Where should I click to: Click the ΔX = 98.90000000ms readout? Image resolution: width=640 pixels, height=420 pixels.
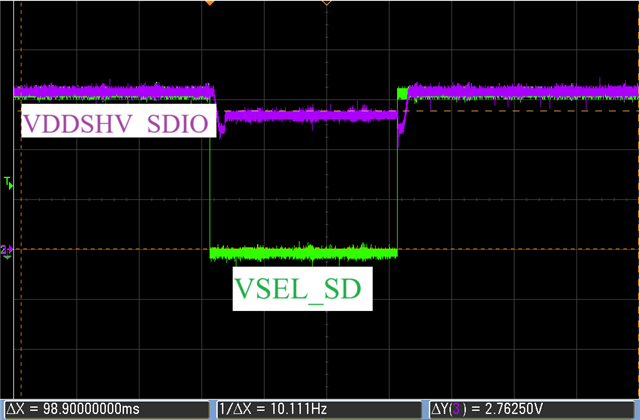(107, 409)
